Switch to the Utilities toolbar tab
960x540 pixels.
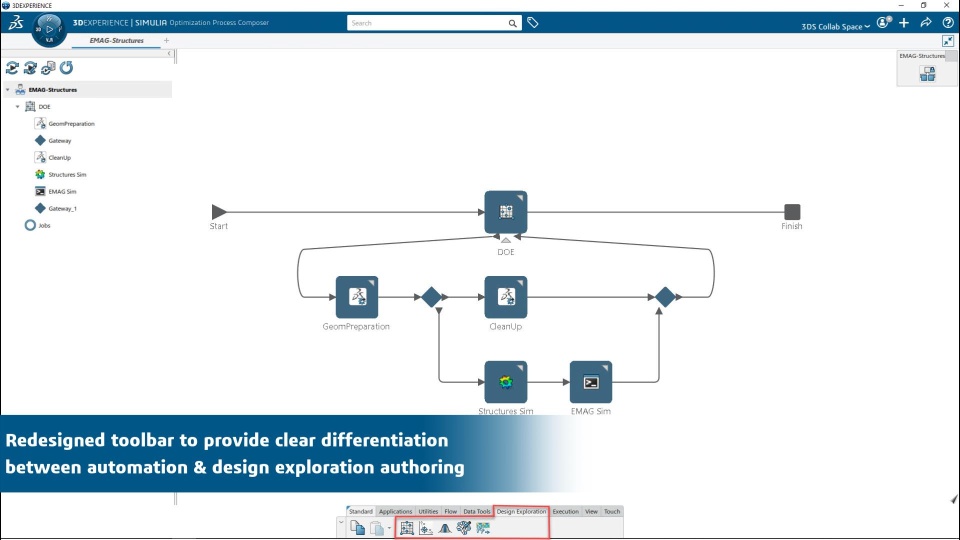[x=428, y=511]
